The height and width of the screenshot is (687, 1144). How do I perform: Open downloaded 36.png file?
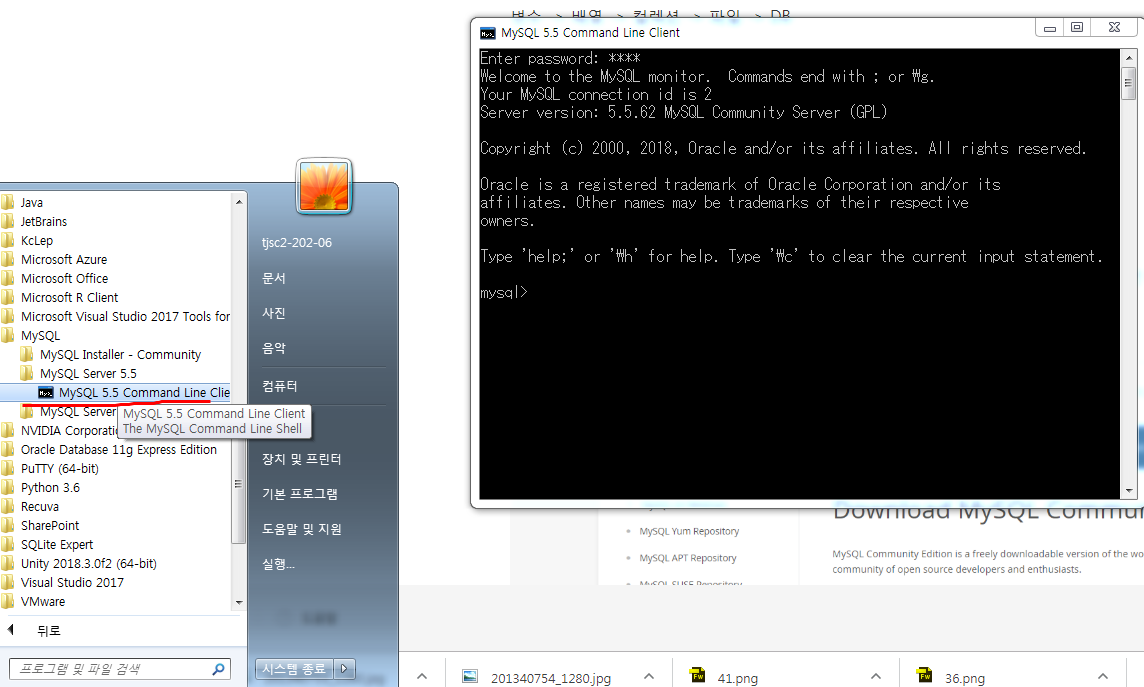pyautogui.click(x=965, y=678)
